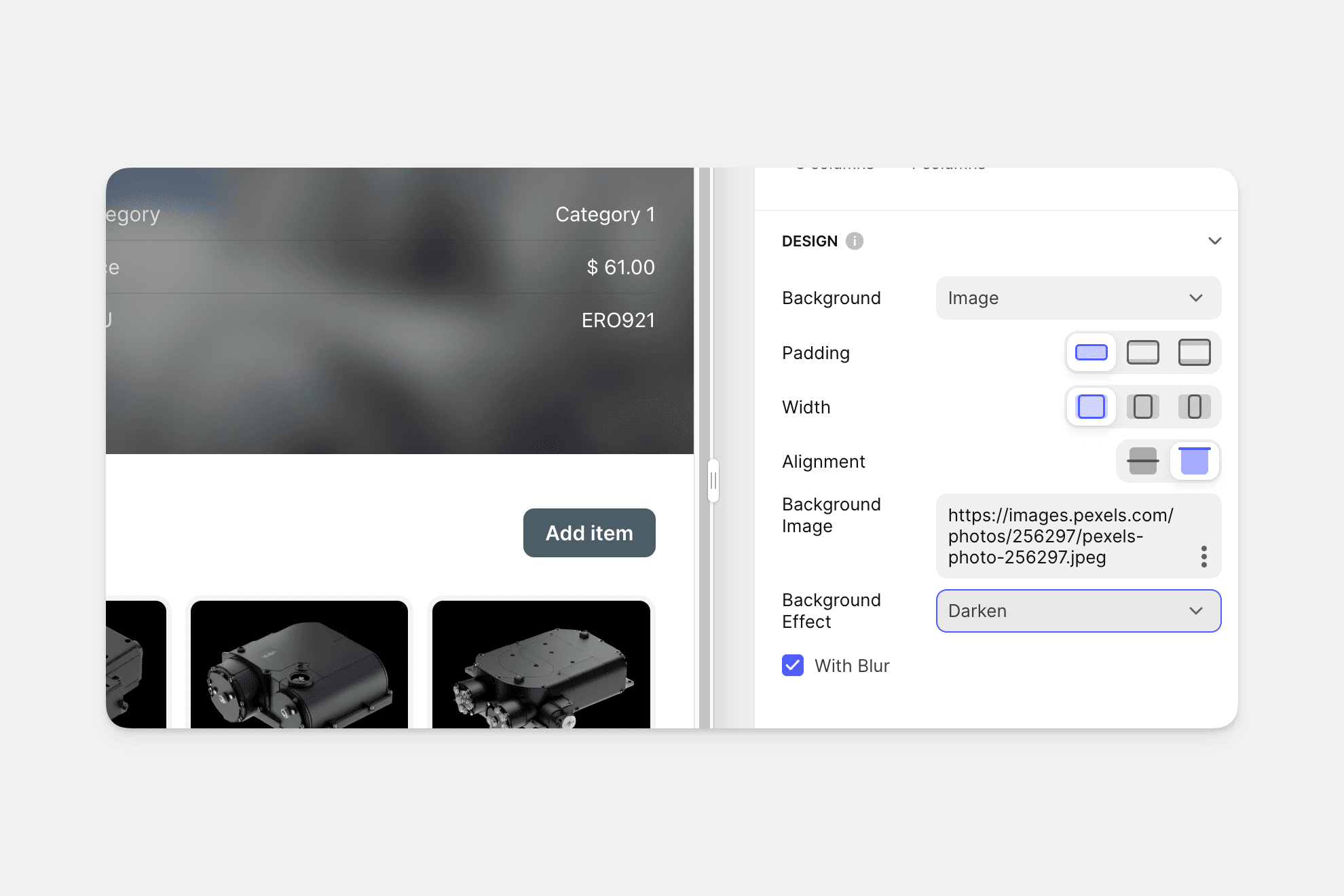Select the medium width icon

pos(1142,407)
